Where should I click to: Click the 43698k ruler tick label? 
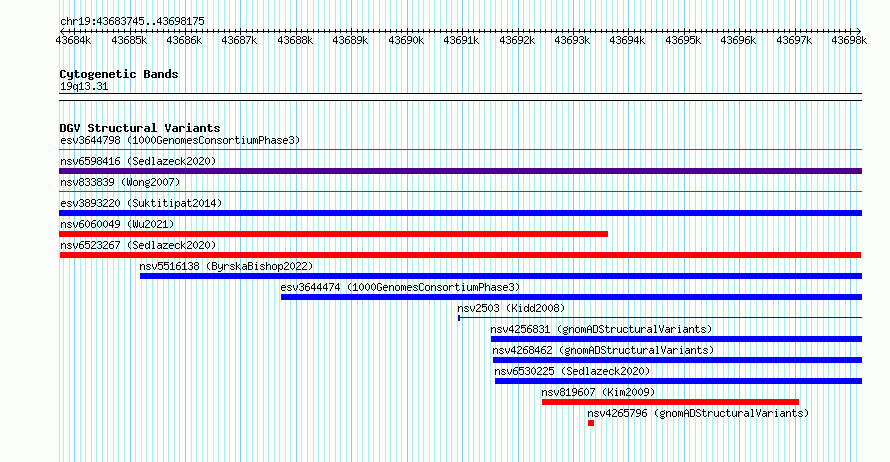click(x=849, y=40)
